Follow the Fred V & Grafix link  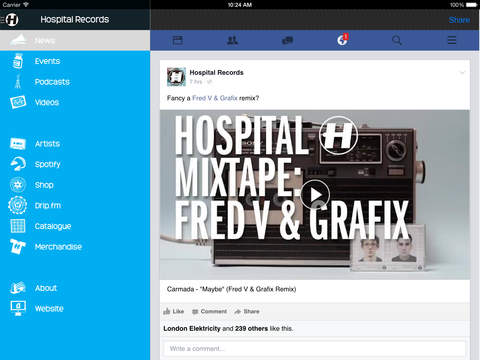coord(215,98)
